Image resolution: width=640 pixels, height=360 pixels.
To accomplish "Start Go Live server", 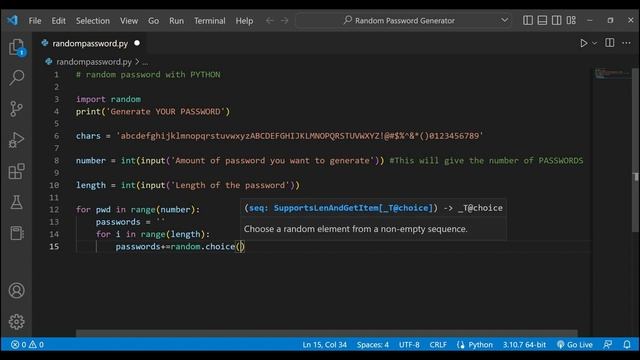I will [x=575, y=345].
